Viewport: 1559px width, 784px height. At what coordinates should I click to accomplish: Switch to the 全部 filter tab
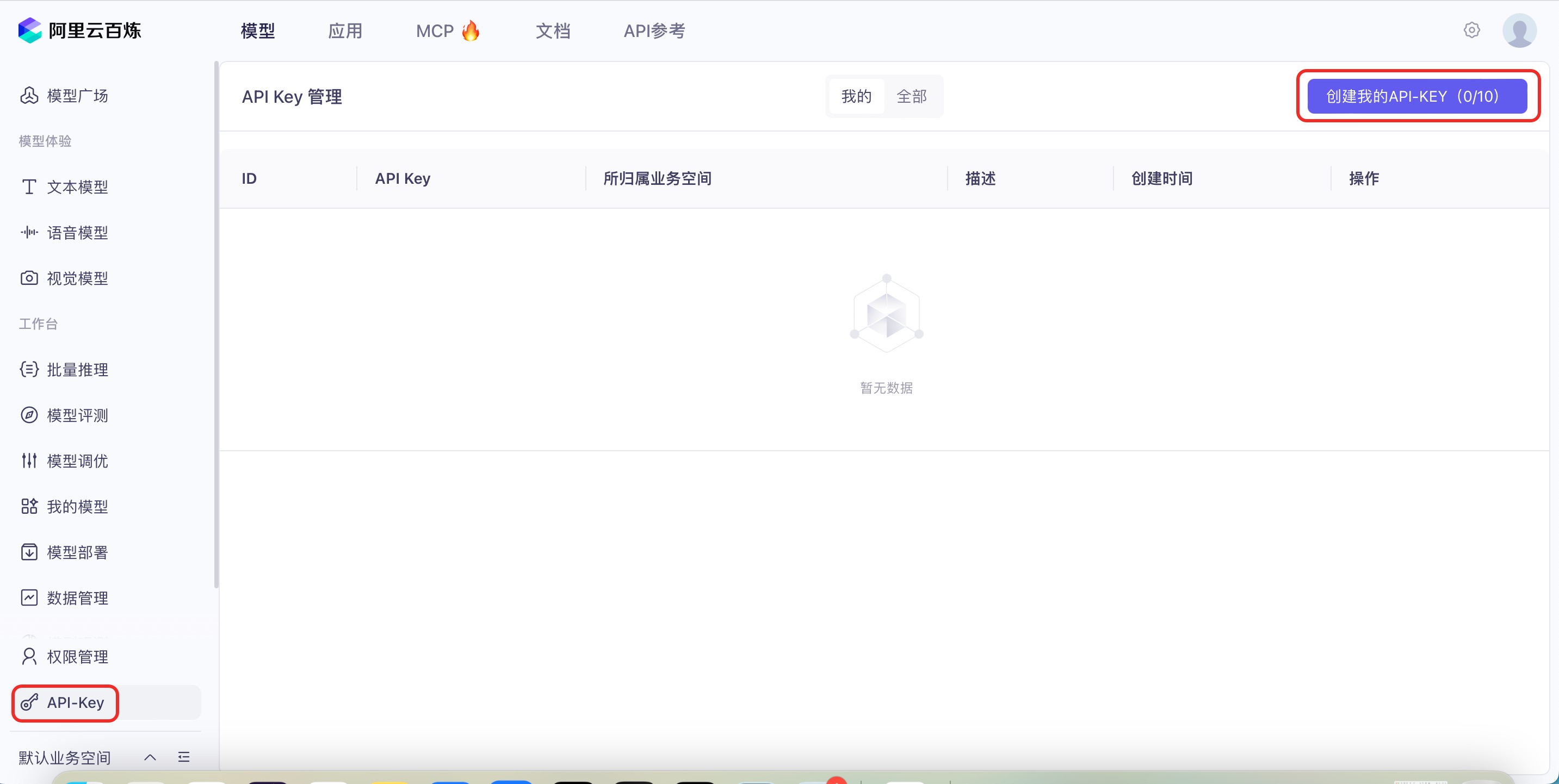pos(912,96)
